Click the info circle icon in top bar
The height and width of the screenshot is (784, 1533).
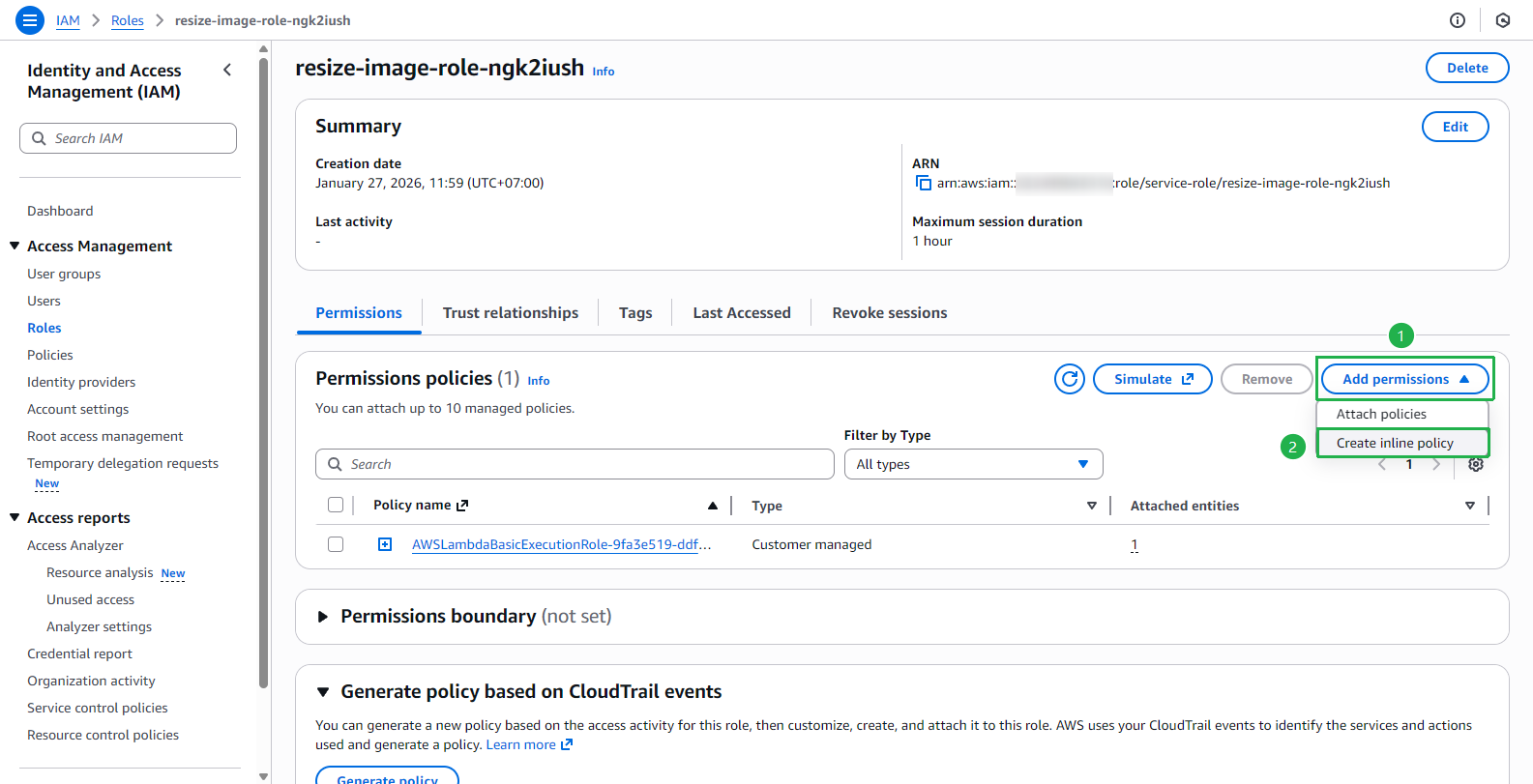click(1458, 20)
